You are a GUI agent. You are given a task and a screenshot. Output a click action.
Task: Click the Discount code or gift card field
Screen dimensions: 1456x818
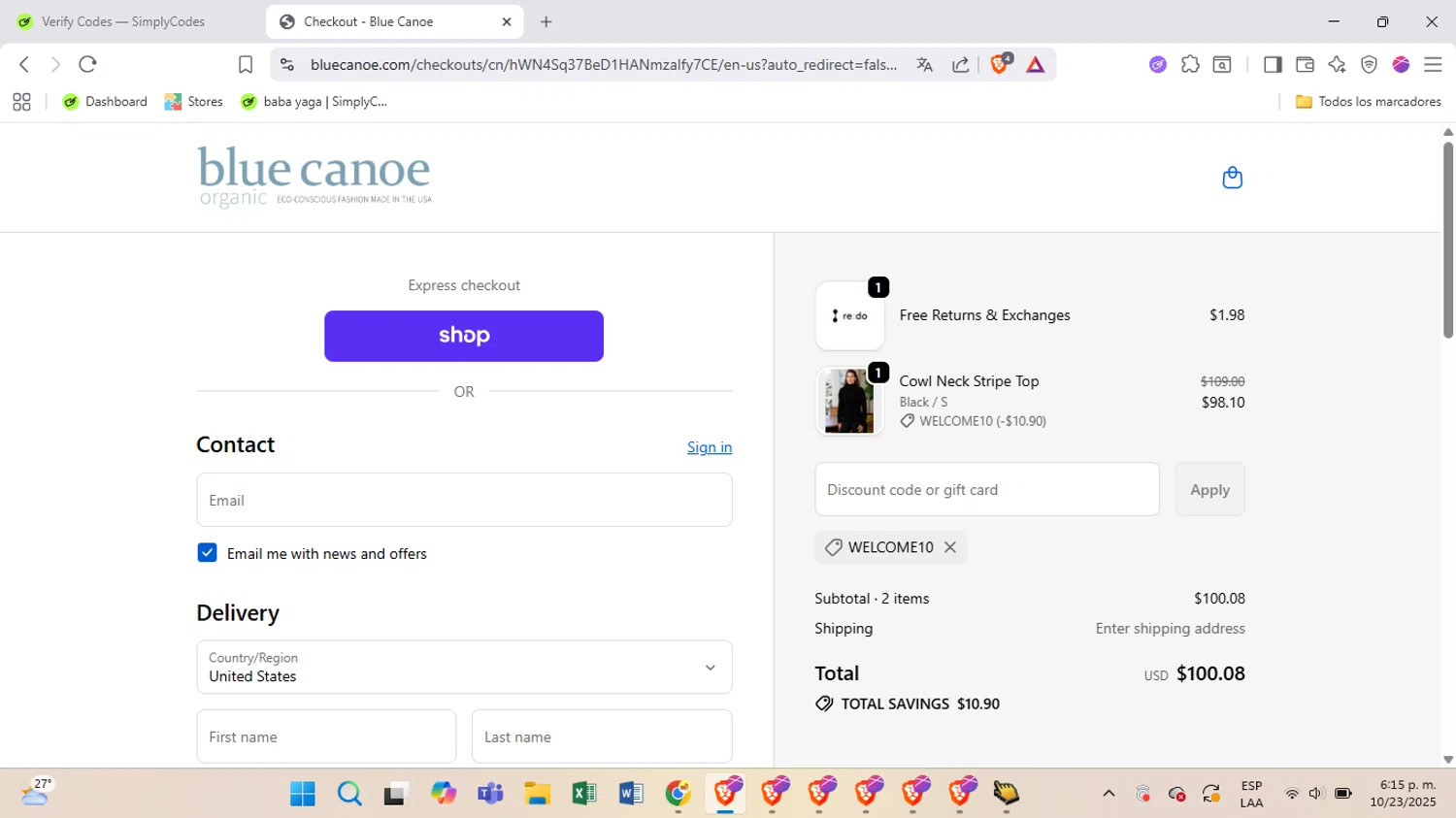tap(987, 489)
